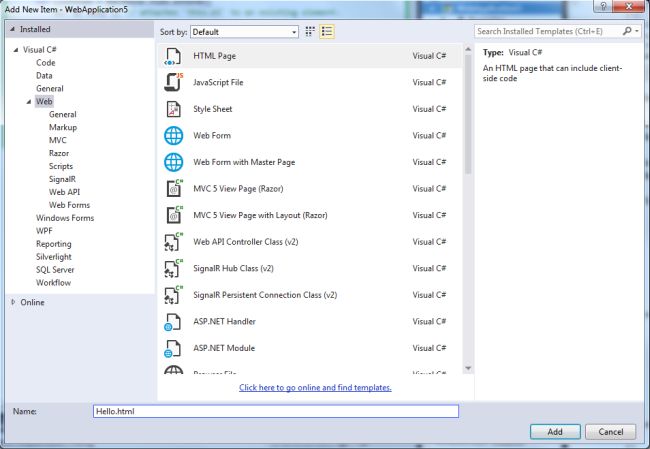The height and width of the screenshot is (449, 650).
Task: Click the 'Style Sheet' template name
Action: (213, 109)
